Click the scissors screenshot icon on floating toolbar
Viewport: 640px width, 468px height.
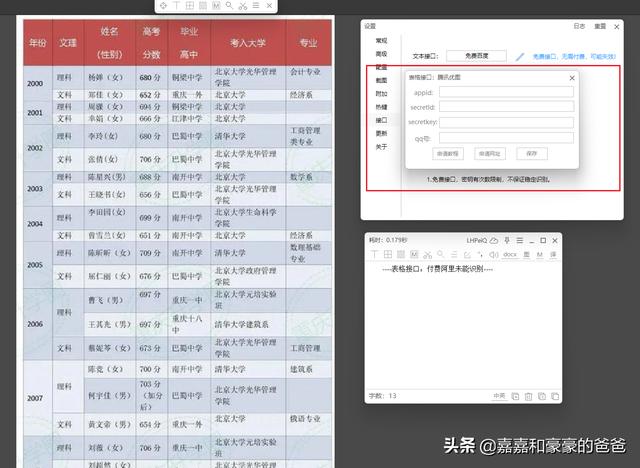click(x=243, y=6)
